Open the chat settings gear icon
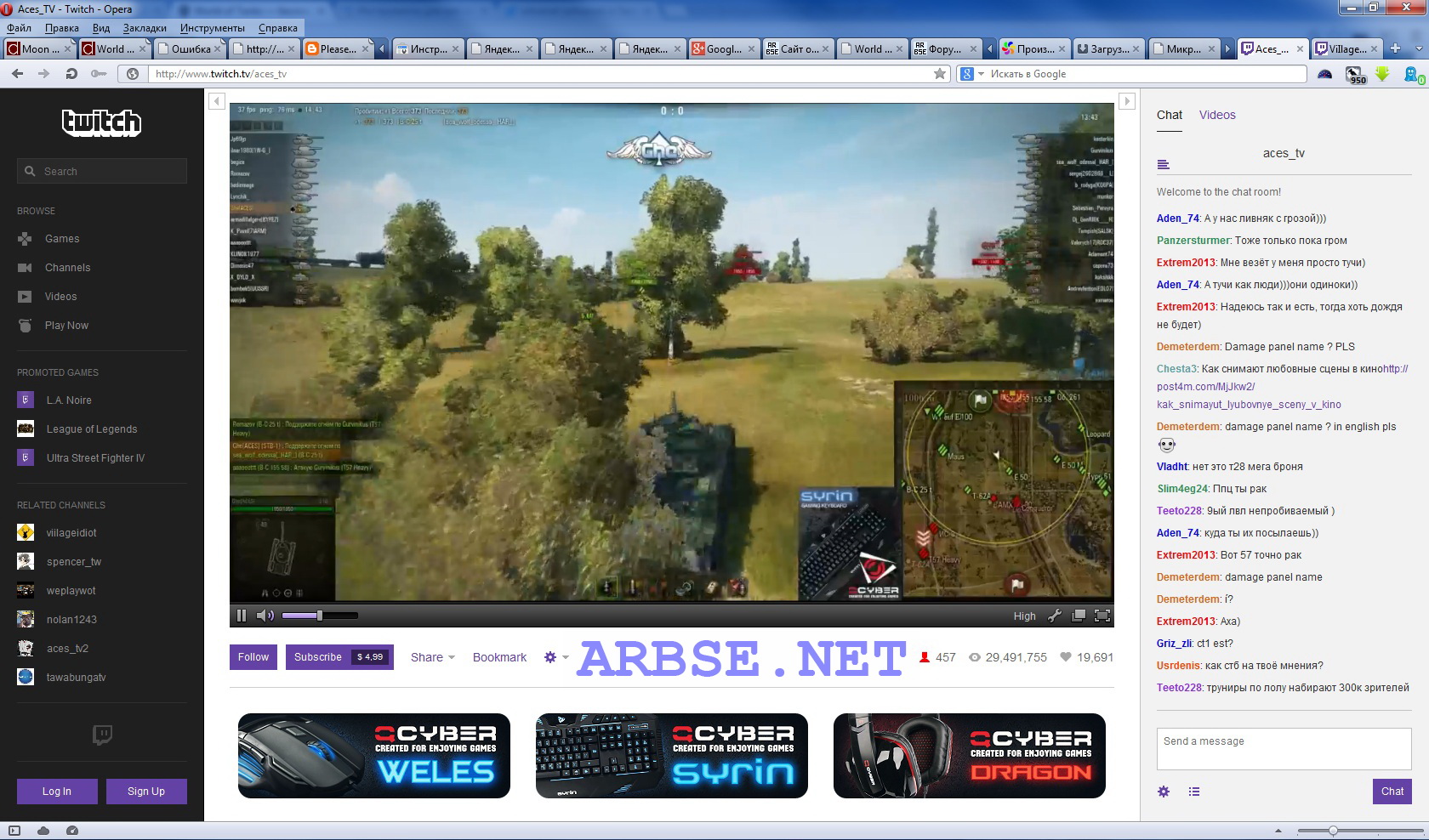Screen dimensions: 1429x840 pos(1164,792)
